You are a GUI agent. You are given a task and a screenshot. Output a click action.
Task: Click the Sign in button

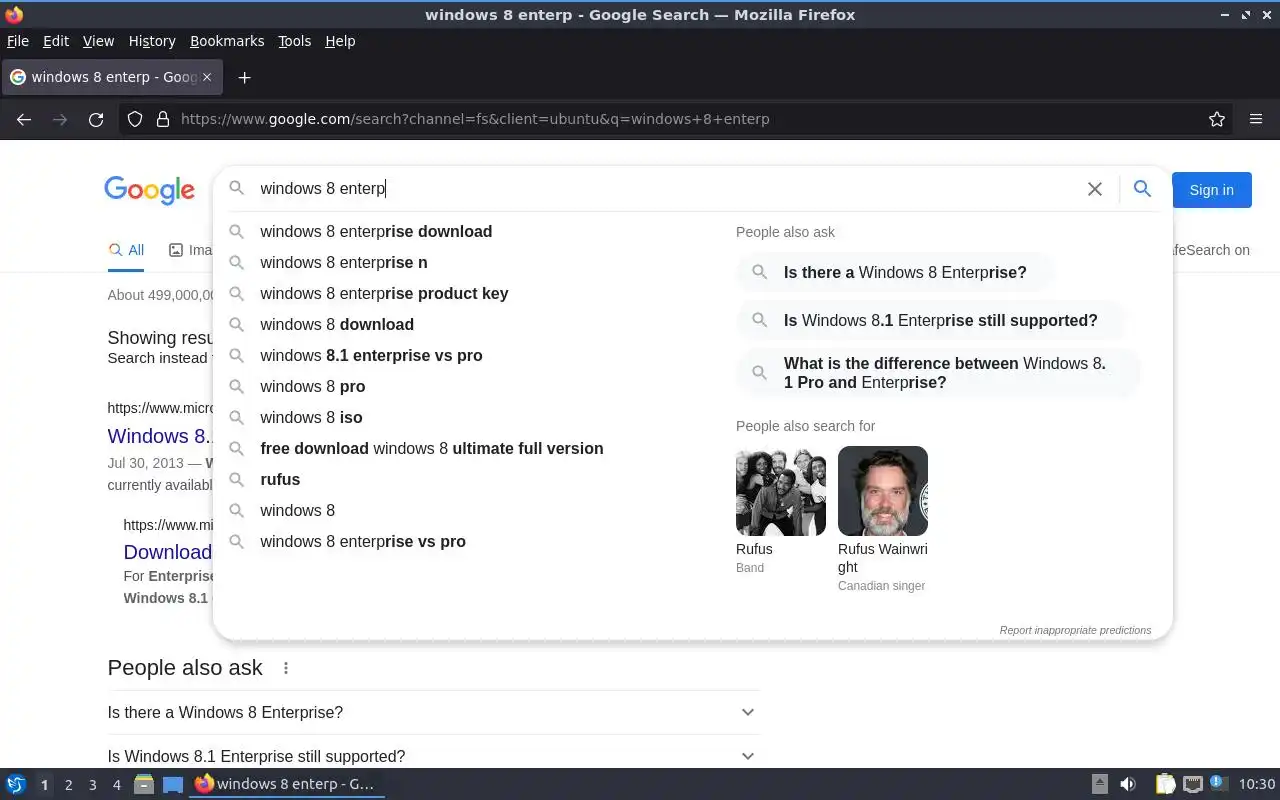pos(1211,190)
